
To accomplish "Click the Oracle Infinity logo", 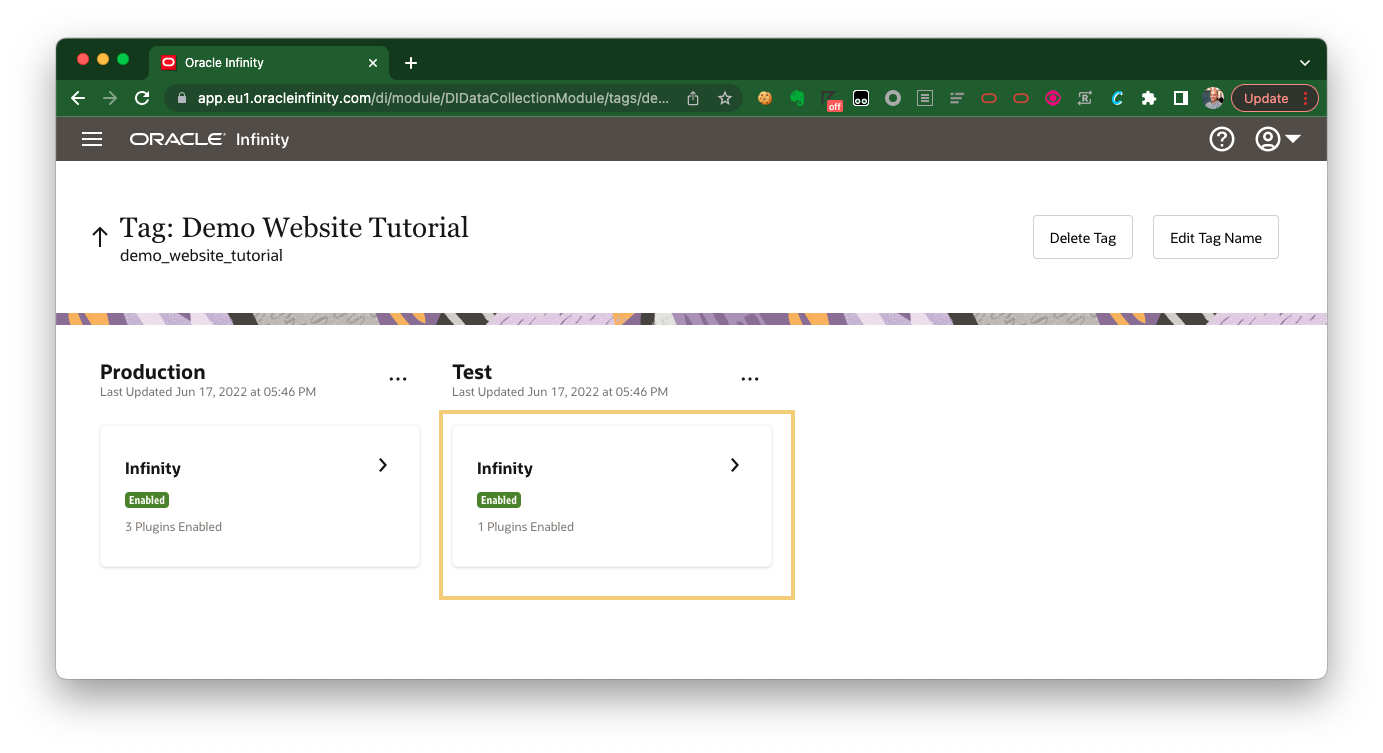I will [209, 139].
